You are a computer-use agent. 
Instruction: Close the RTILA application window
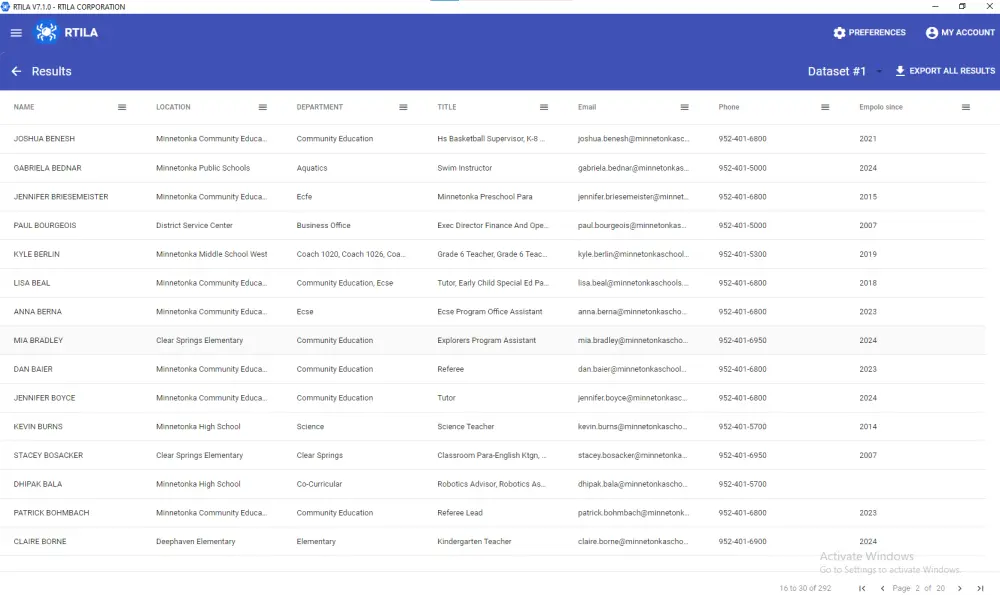tap(989, 6)
